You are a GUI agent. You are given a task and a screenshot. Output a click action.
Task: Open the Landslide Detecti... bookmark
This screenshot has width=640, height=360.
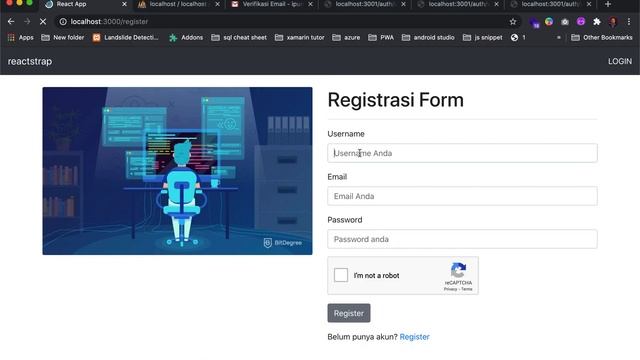click(125, 38)
